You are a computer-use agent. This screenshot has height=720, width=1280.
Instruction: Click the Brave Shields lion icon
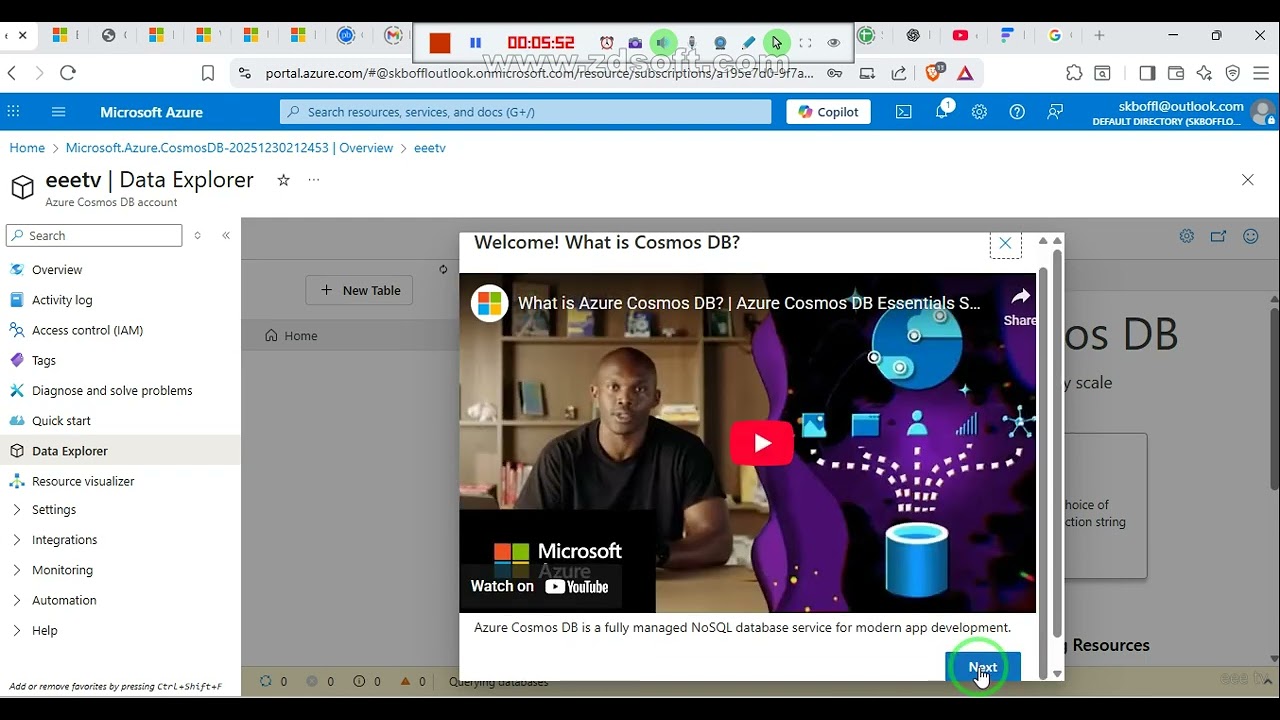click(934, 73)
